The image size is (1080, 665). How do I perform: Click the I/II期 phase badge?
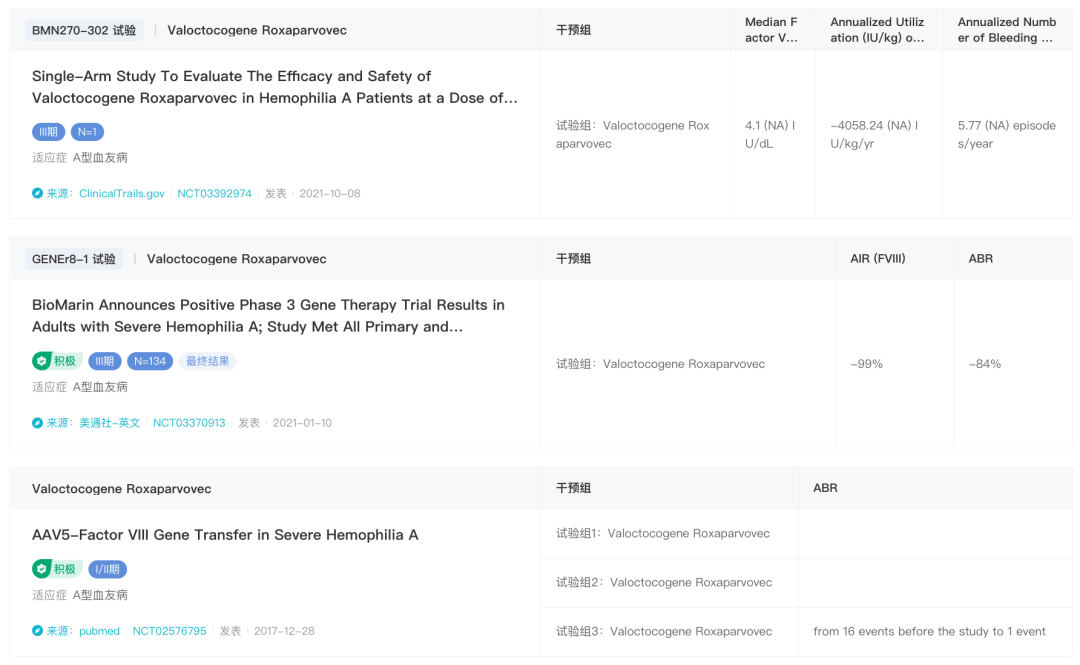(107, 569)
